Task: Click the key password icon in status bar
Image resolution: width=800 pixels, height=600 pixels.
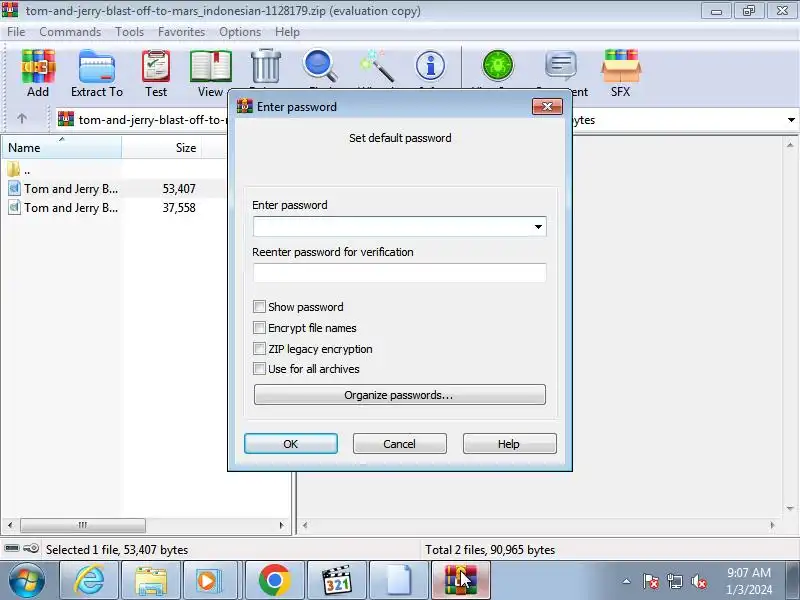Action: tap(31, 548)
